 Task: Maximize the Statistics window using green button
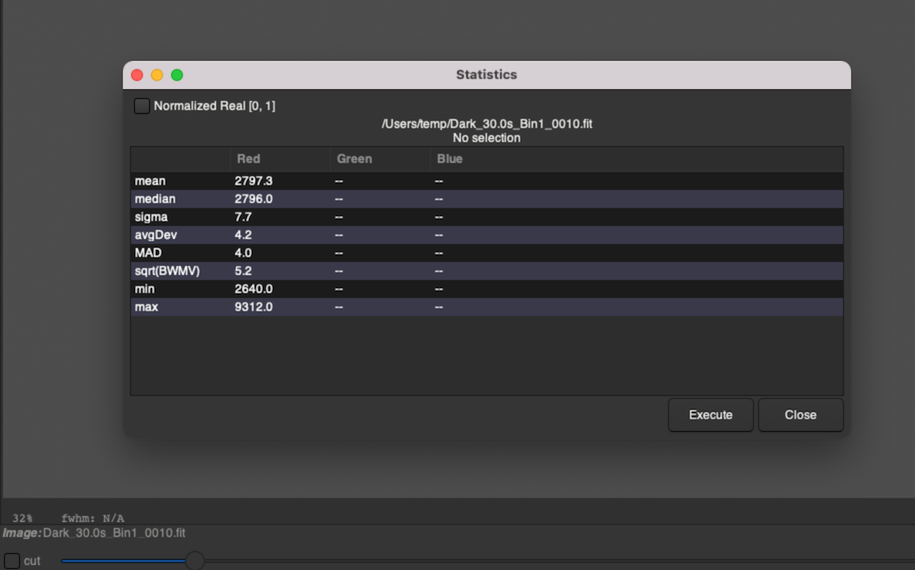177,75
